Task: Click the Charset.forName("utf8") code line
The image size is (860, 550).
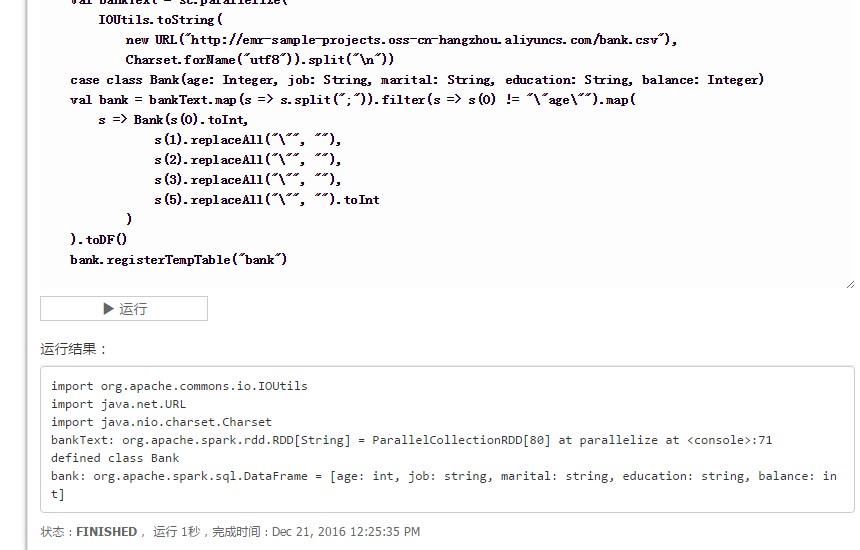Action: pyautogui.click(x=259, y=59)
